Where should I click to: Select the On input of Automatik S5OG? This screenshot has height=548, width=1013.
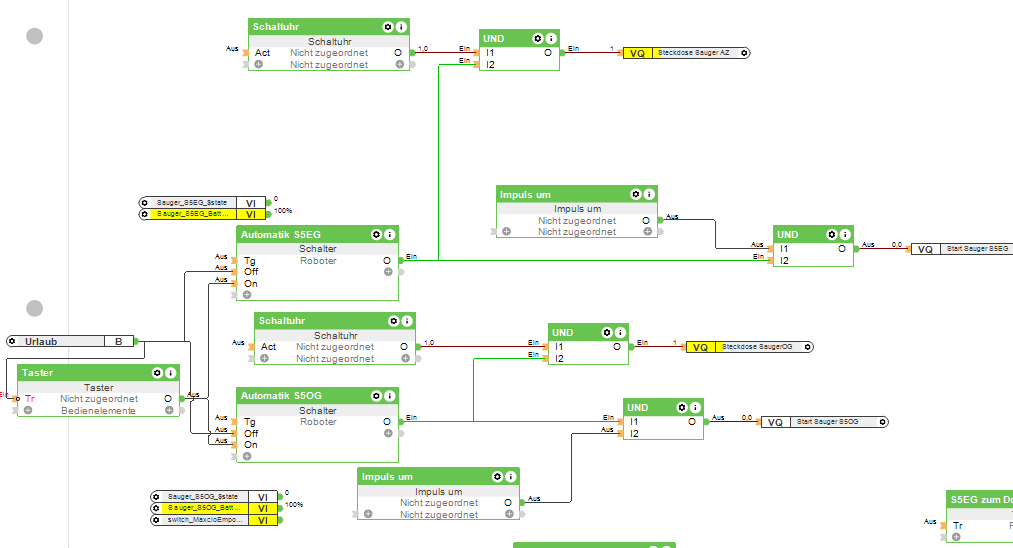251,445
